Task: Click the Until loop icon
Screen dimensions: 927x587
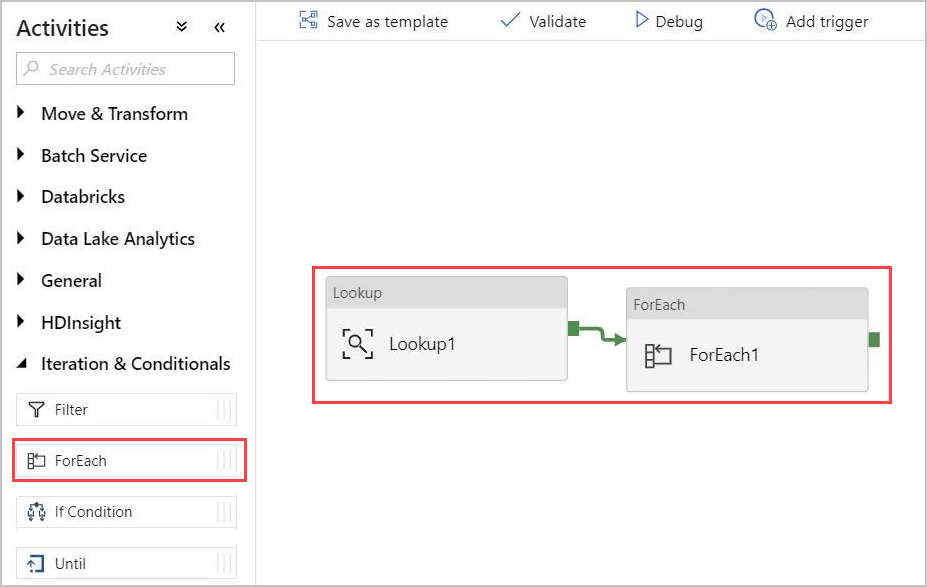Action: tap(35, 563)
